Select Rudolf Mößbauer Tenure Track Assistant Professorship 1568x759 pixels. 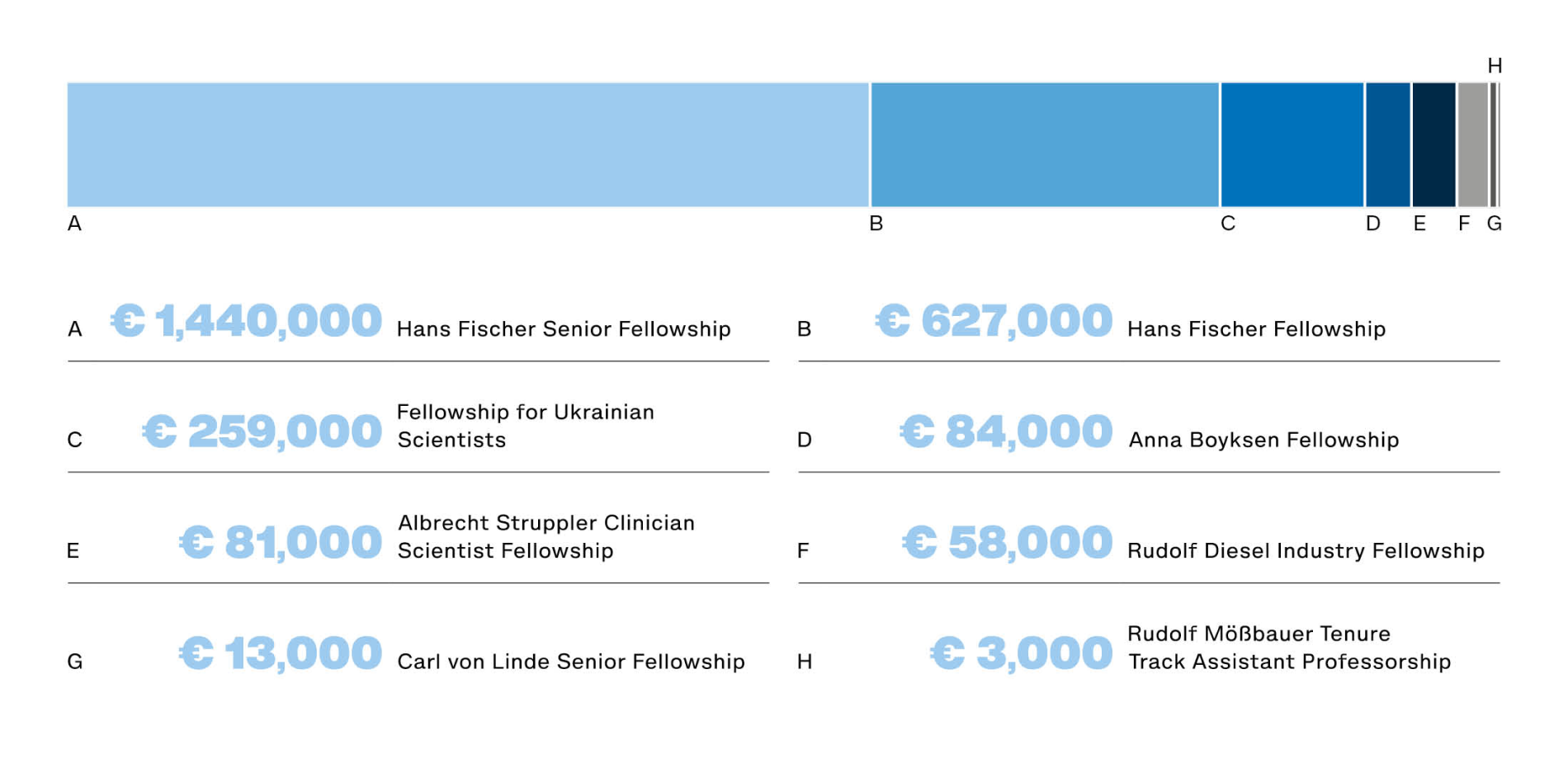tap(1289, 648)
